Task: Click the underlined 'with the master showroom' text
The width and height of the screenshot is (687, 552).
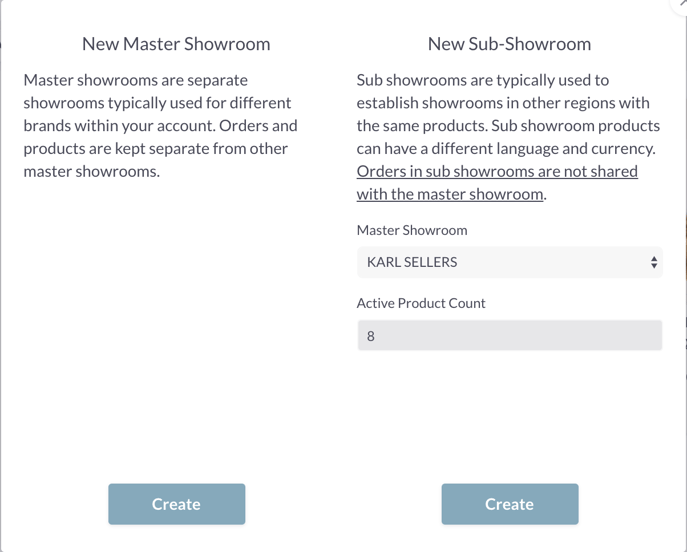Action: pos(450,194)
